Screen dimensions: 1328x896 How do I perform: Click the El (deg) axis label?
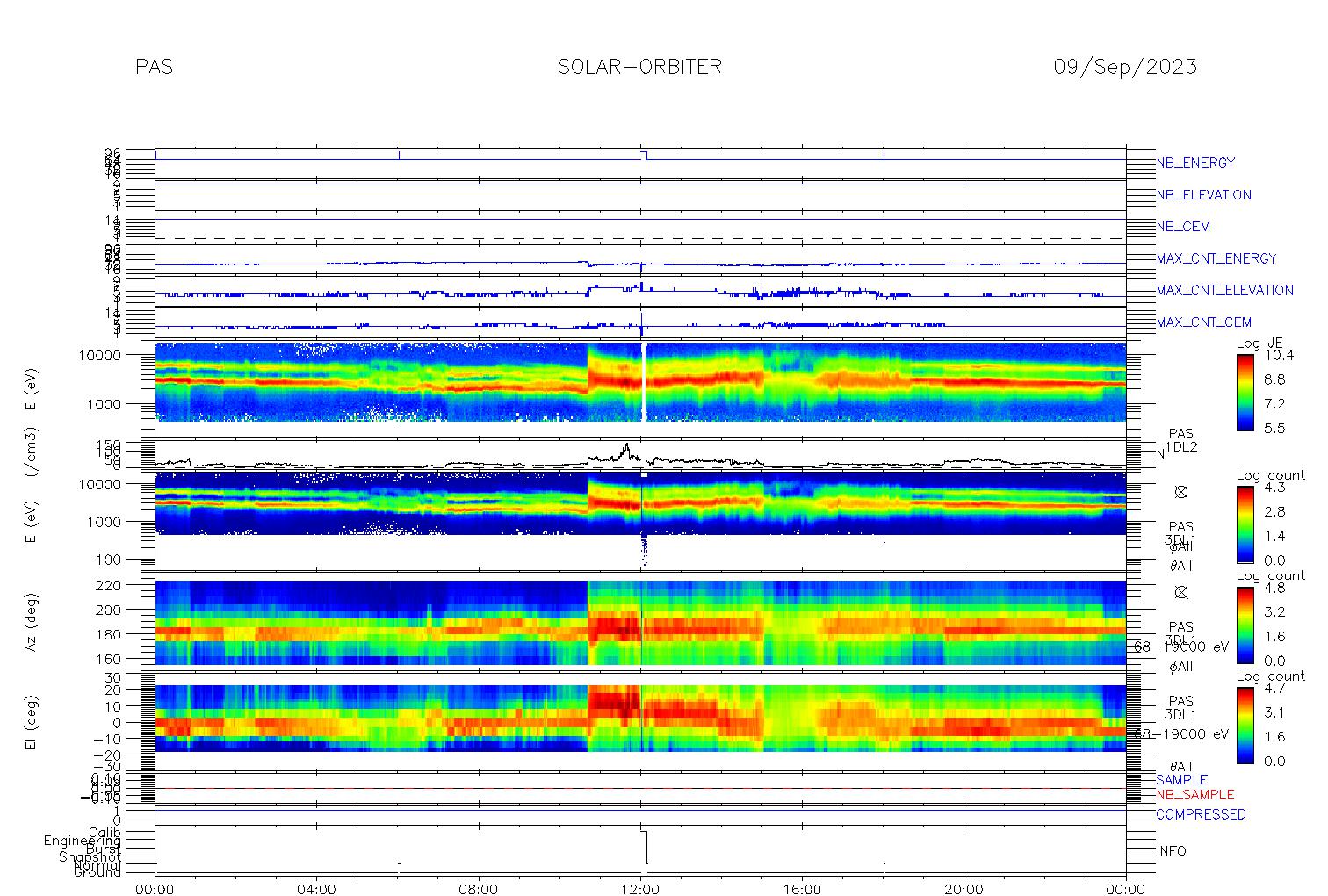[32, 722]
